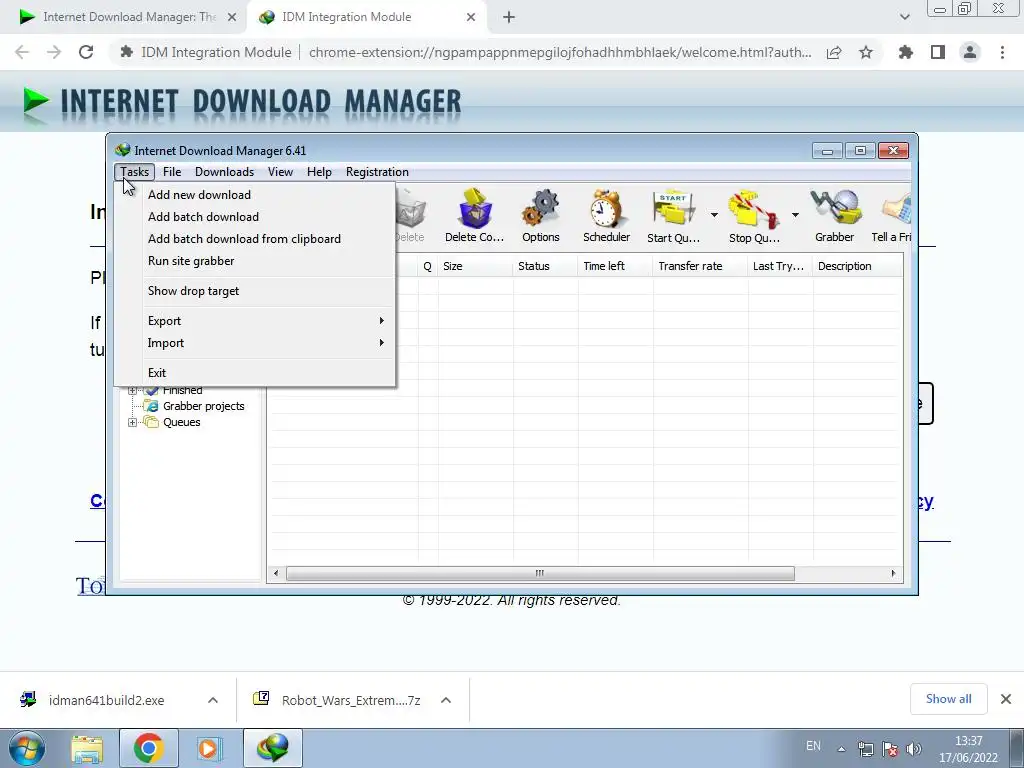Image resolution: width=1024 pixels, height=768 pixels.
Task: Click the horizontal scrollbar thumb
Action: click(x=540, y=573)
